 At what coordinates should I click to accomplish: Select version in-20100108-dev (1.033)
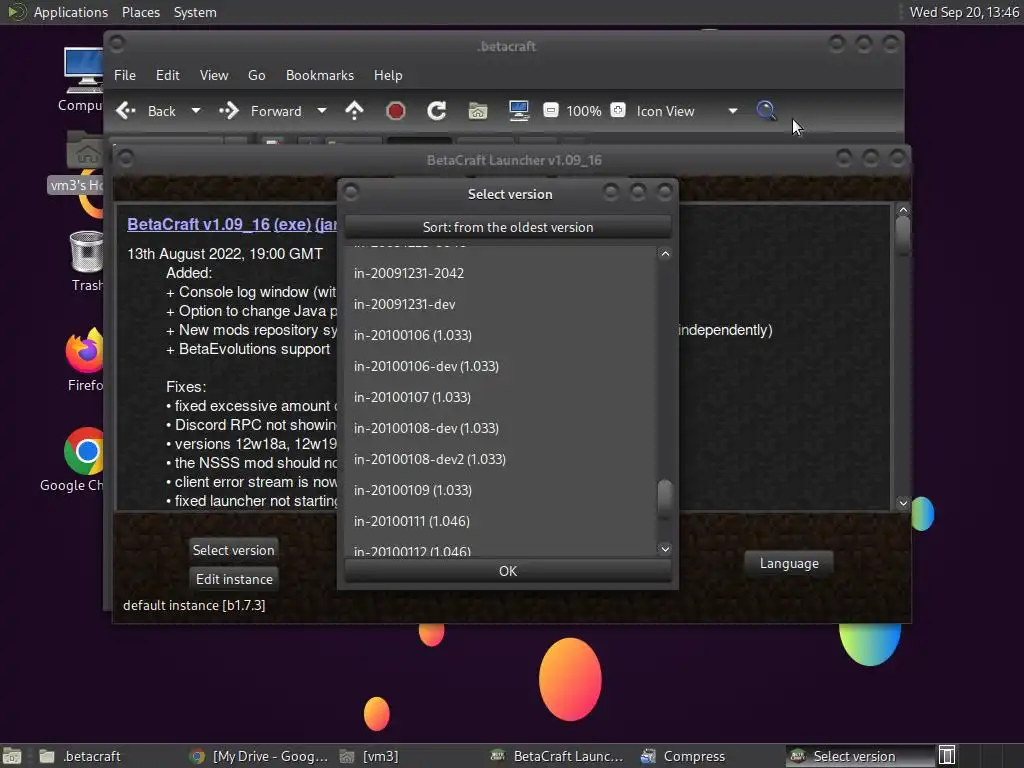point(500,428)
